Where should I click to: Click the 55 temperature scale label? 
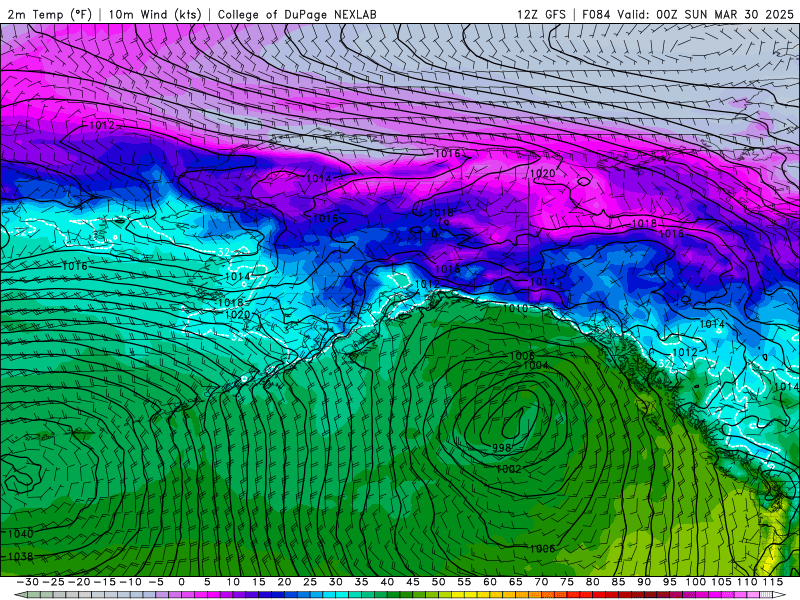pyautogui.click(x=464, y=582)
